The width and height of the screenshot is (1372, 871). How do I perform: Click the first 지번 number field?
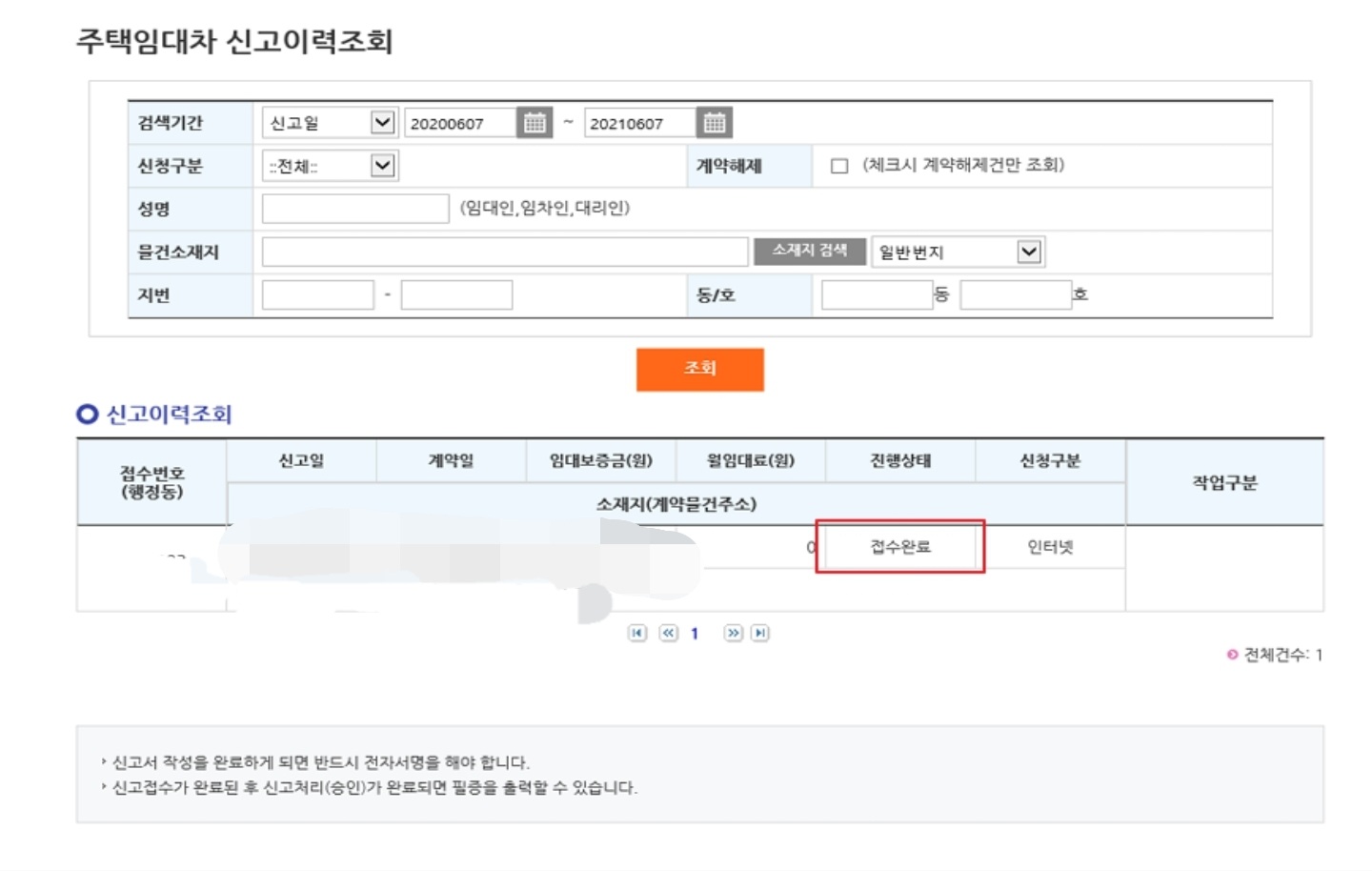[x=318, y=294]
